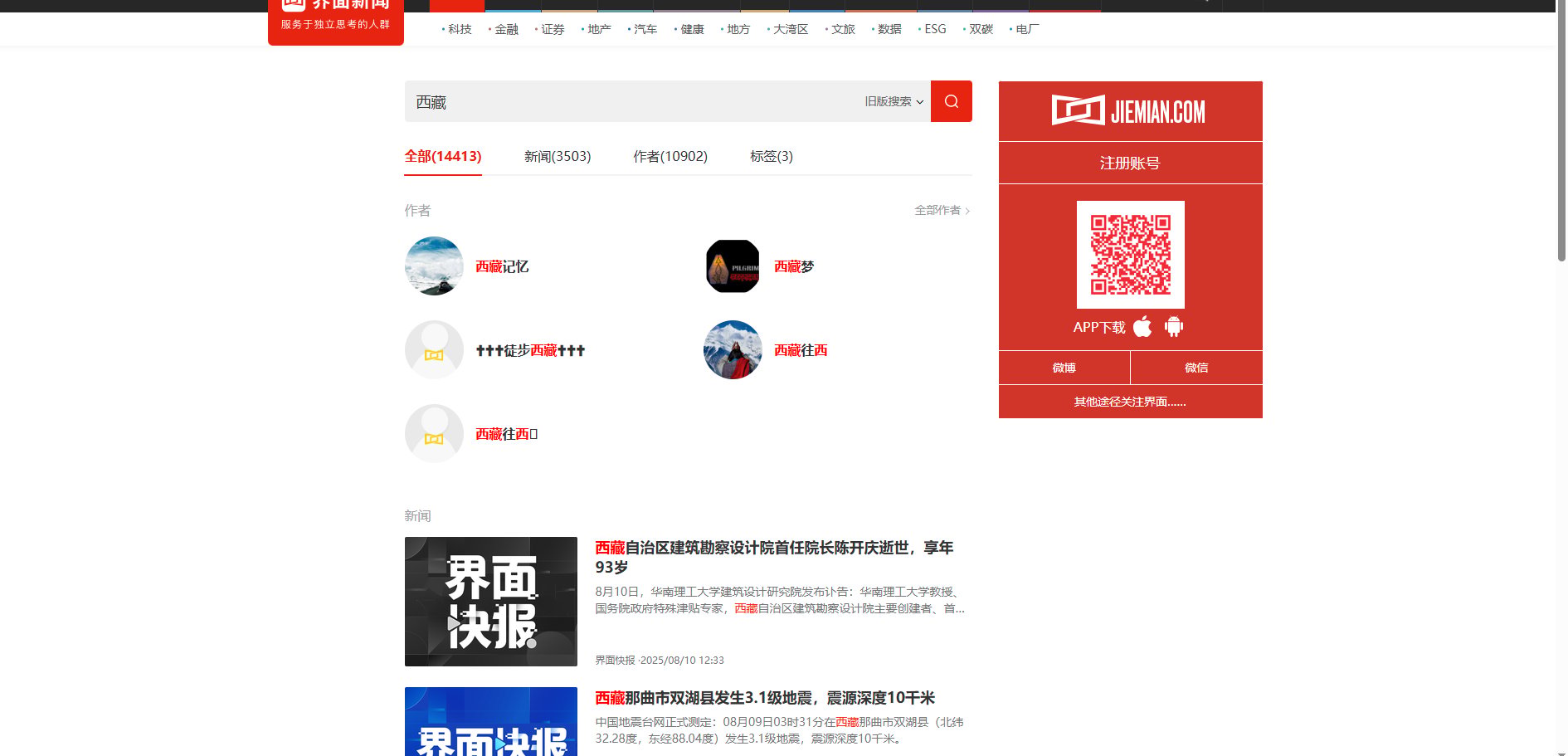This screenshot has height=756, width=1568.
Task: Open the 旧版搜索 dropdown
Action: coord(894,101)
